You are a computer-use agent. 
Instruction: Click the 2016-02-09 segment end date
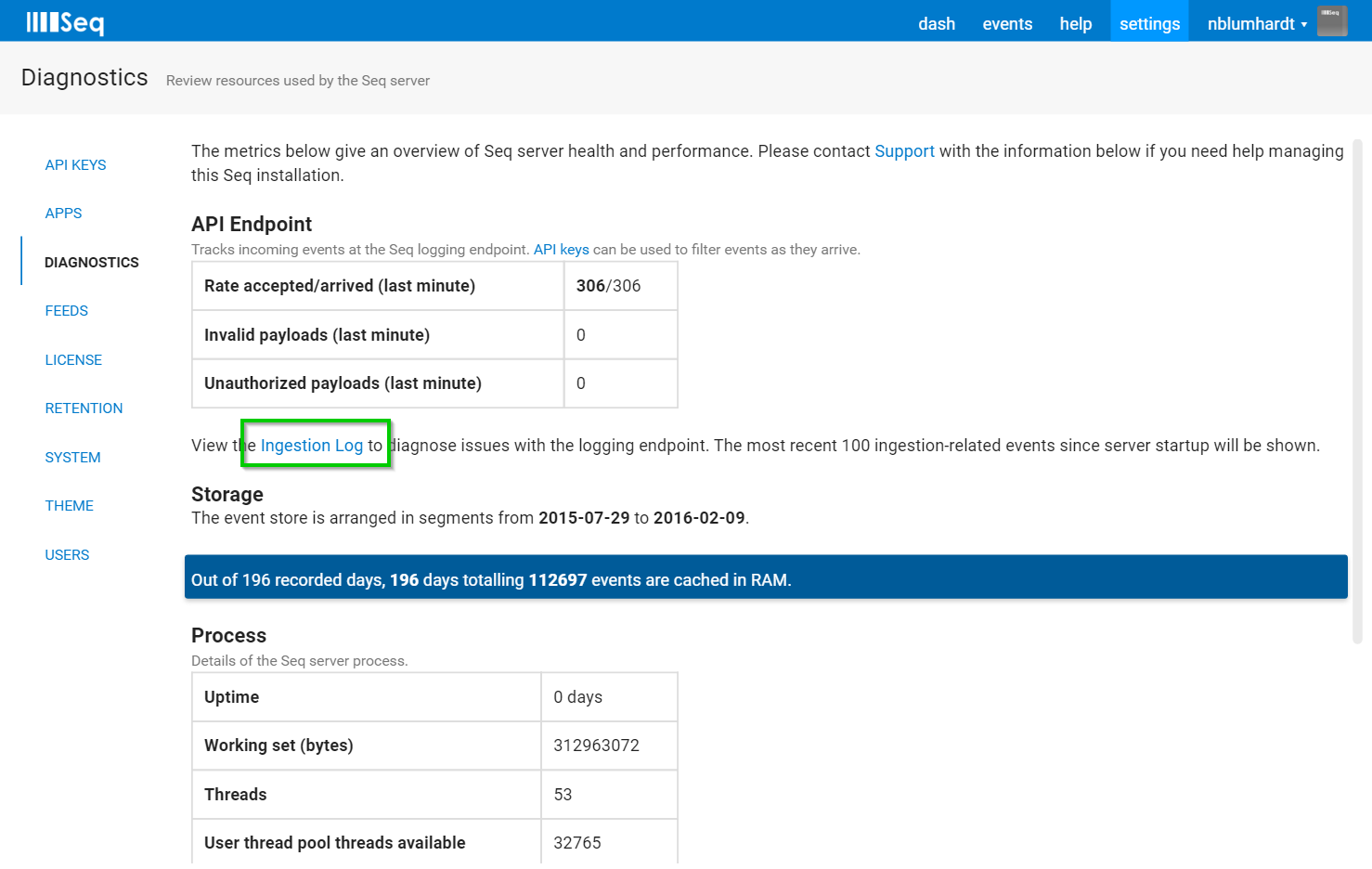click(699, 518)
